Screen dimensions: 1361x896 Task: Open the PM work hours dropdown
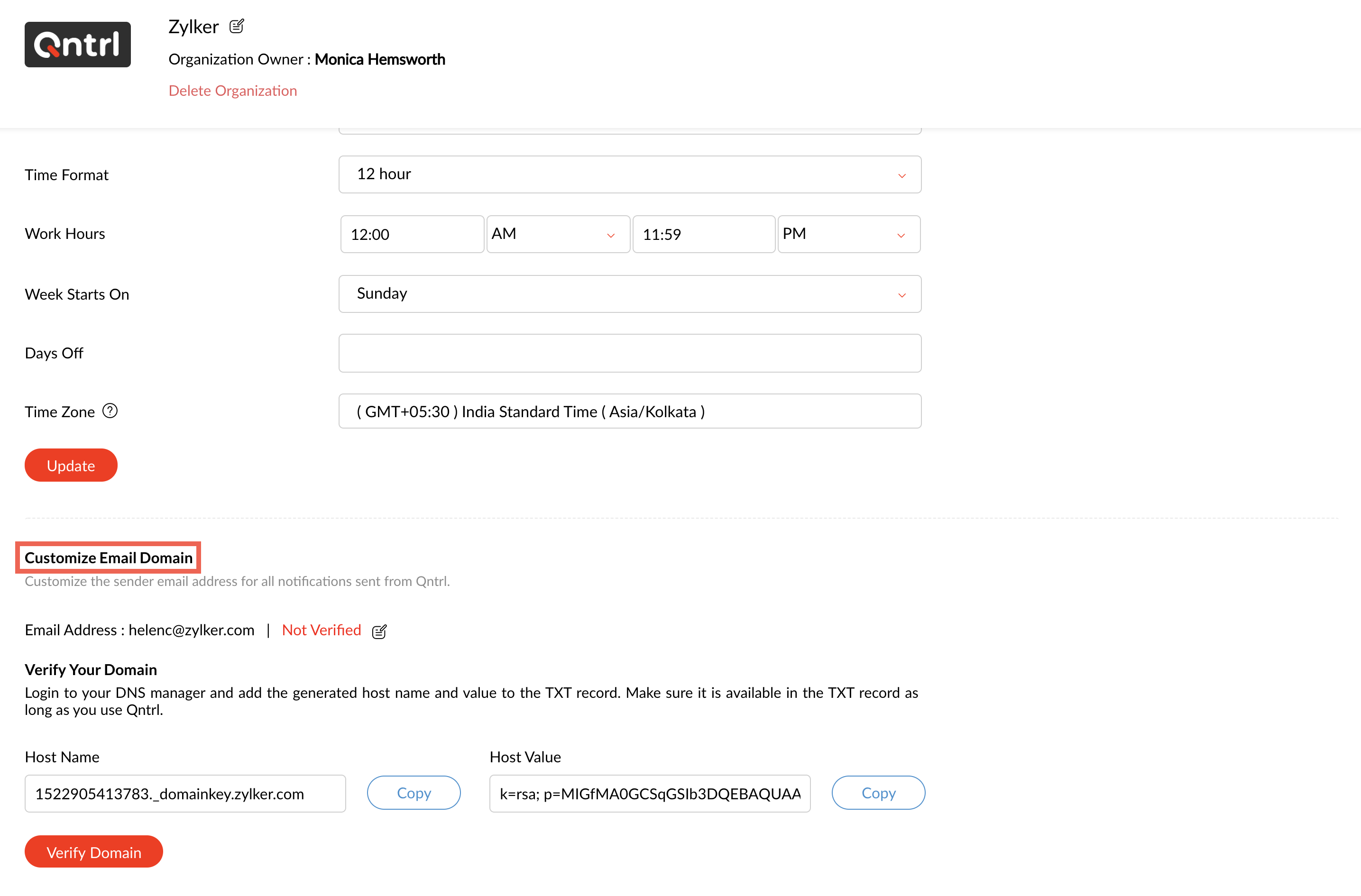(x=848, y=234)
